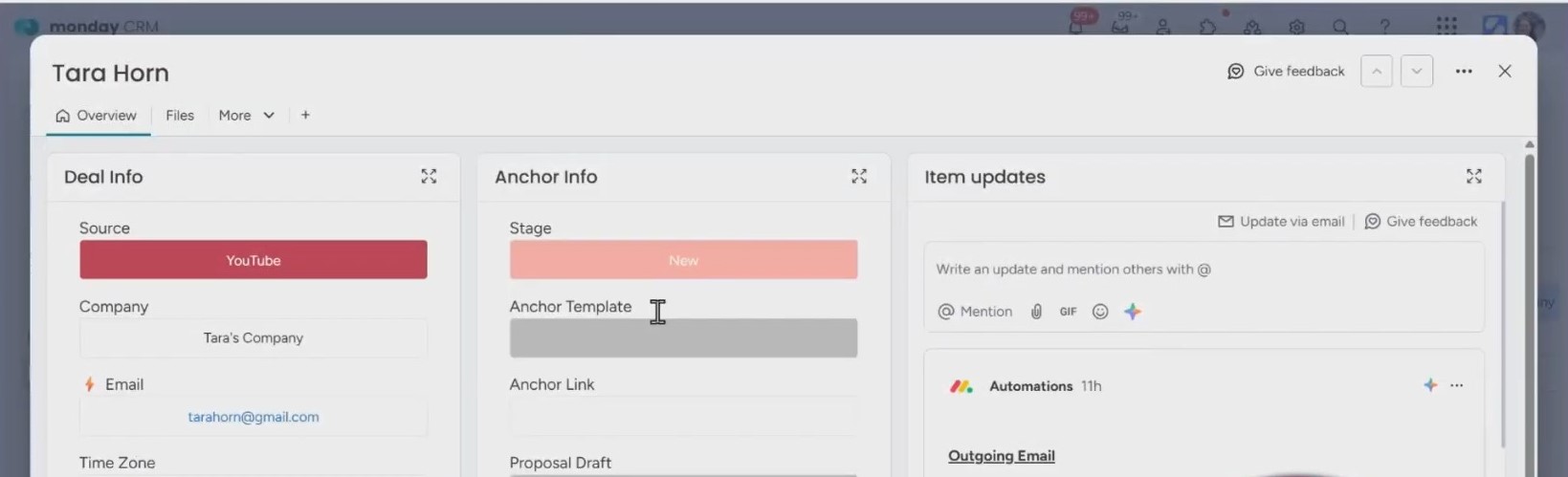This screenshot has height=477, width=1568.
Task: Open search everything magnifier in top bar
Action: (1340, 27)
